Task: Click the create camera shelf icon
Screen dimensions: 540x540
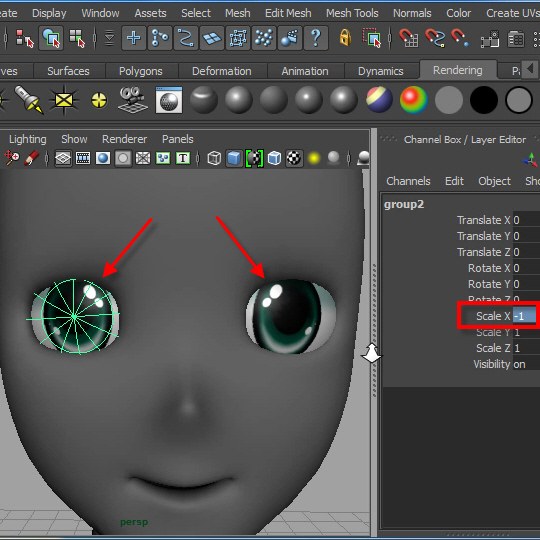Action: click(133, 100)
